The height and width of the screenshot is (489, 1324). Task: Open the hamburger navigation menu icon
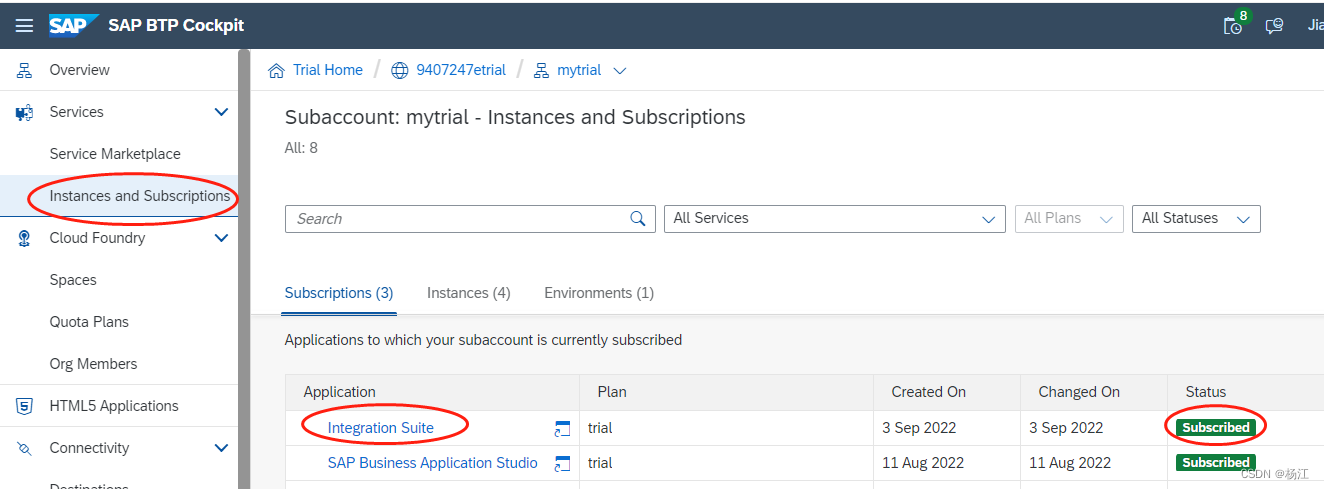(x=24, y=25)
